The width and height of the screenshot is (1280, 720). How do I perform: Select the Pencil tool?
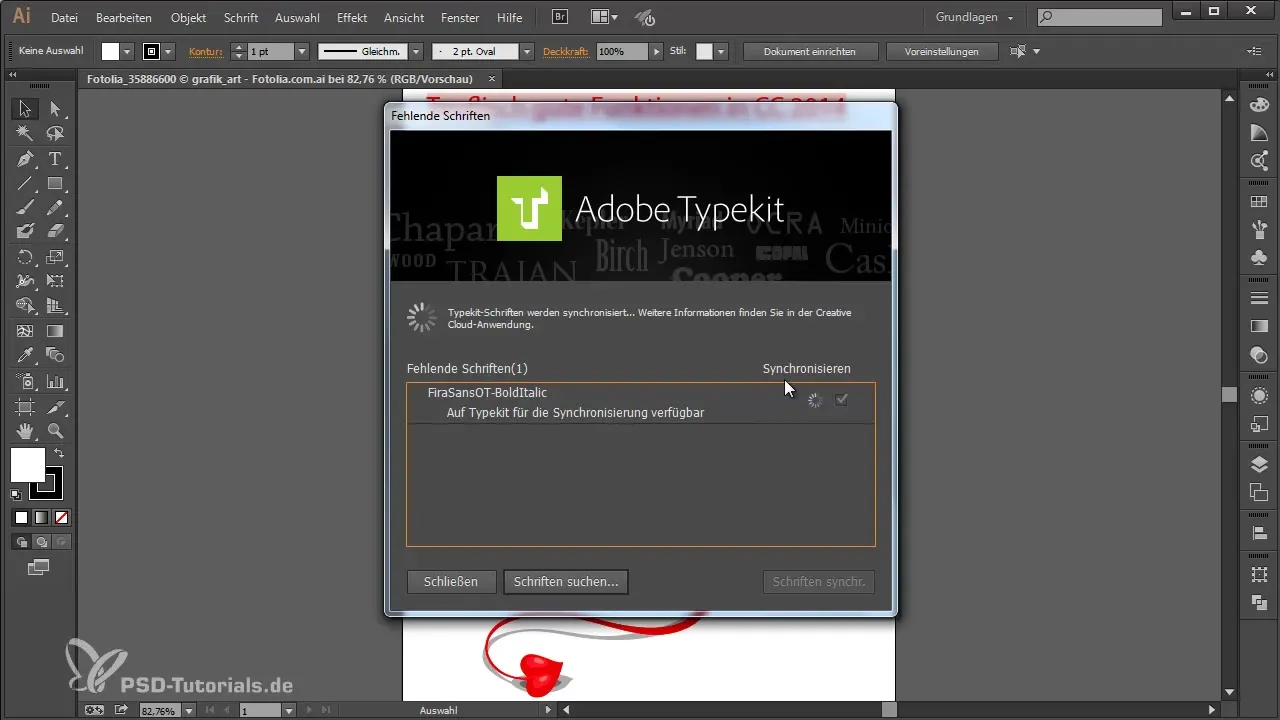(x=55, y=207)
